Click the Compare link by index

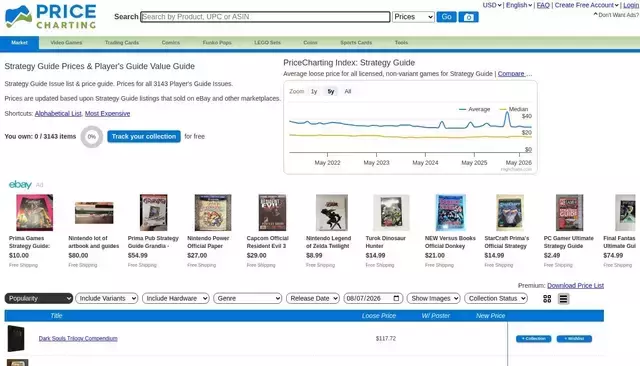tap(511, 74)
